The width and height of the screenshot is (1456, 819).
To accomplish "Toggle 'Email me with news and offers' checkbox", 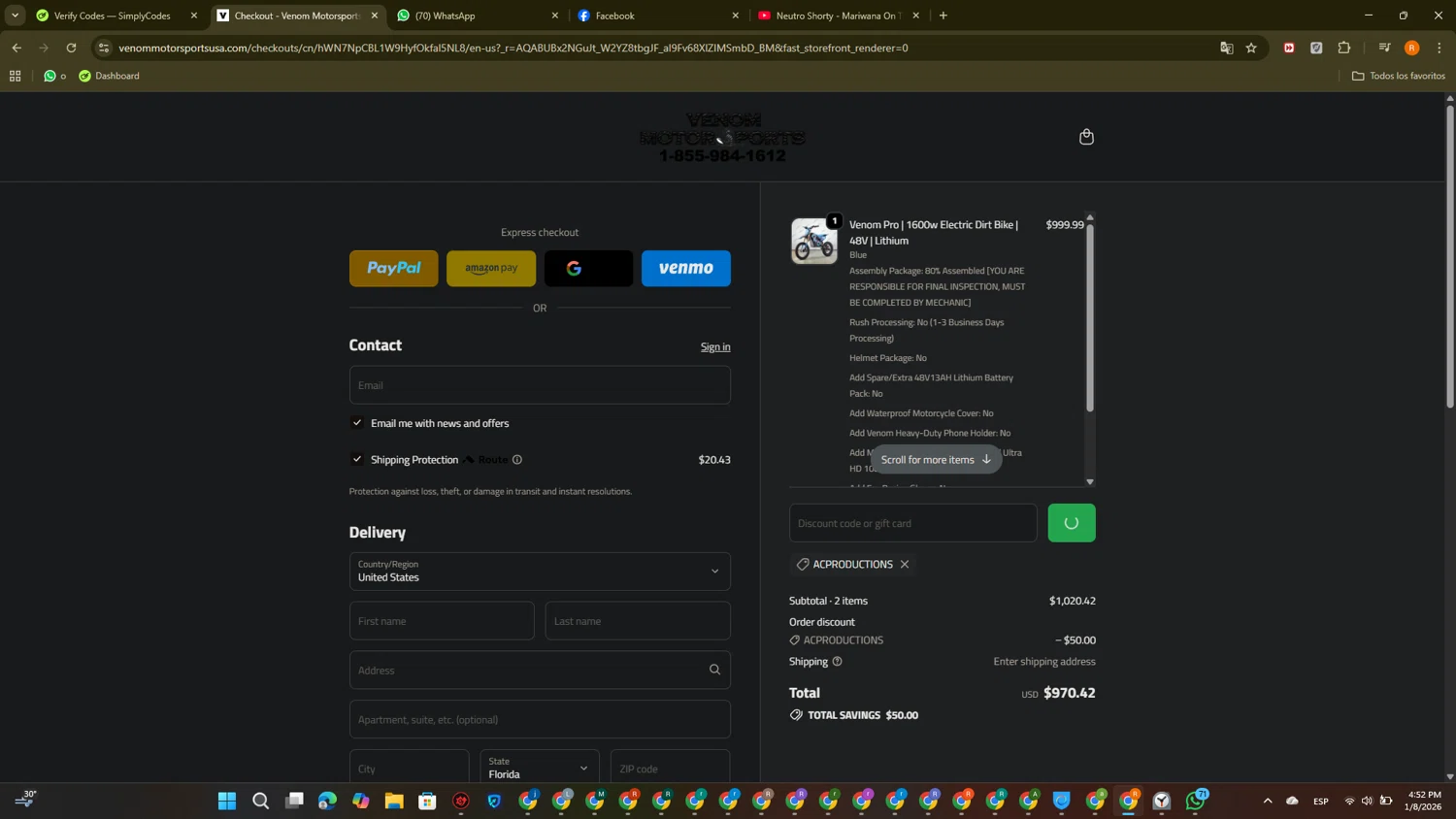I will point(357,423).
